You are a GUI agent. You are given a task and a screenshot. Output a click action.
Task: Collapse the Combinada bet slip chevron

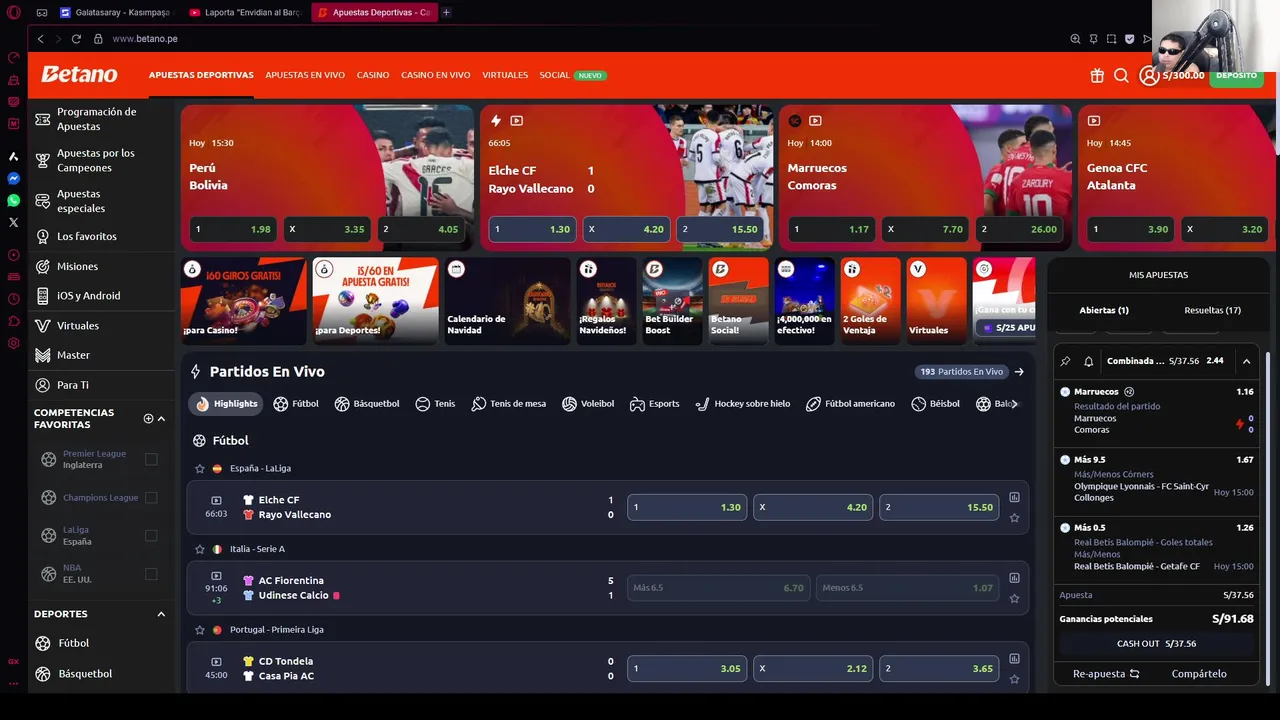point(1246,361)
